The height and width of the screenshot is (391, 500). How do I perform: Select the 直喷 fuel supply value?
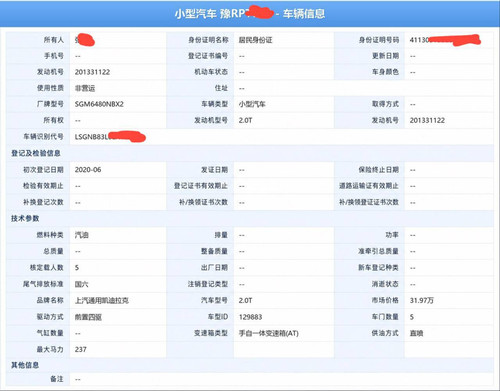416,333
